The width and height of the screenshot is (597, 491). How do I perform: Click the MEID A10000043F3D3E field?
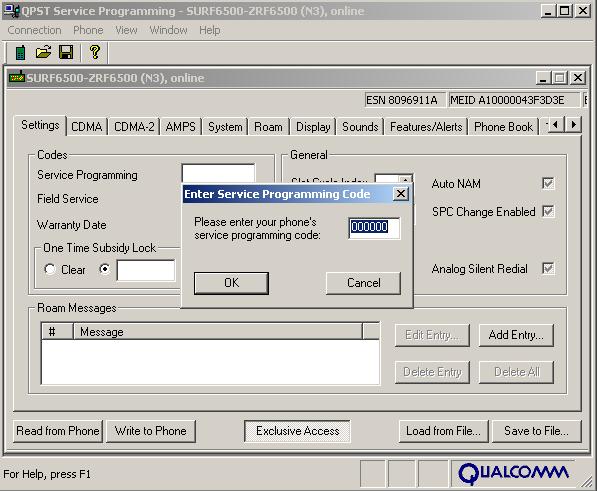[514, 100]
